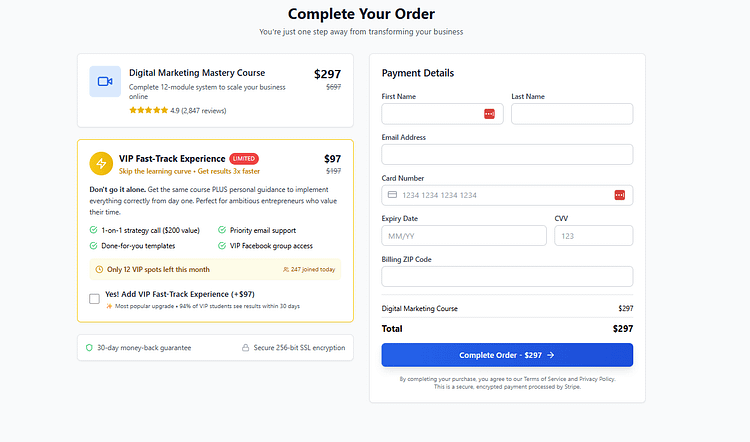Tick the Add VIP Fast-Track Experience checkbox
The image size is (750, 442).
[94, 299]
